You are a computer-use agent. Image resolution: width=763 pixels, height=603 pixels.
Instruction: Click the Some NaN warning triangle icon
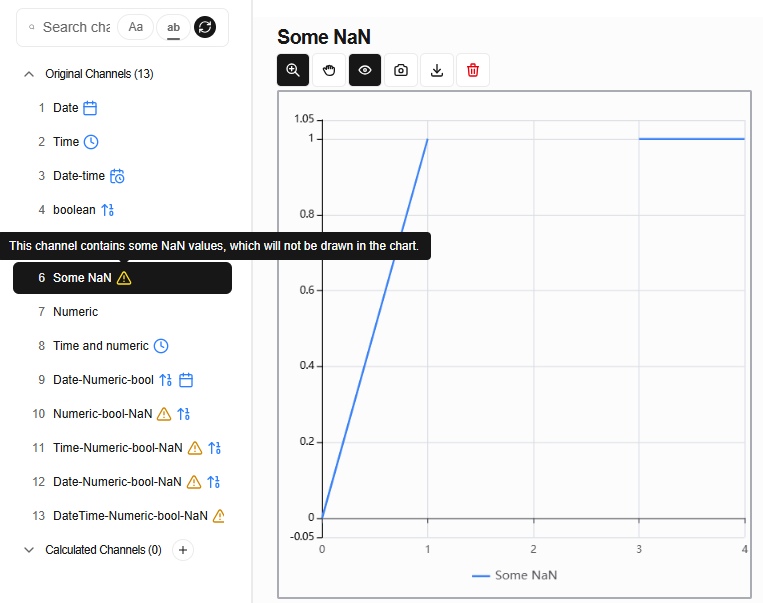click(124, 278)
